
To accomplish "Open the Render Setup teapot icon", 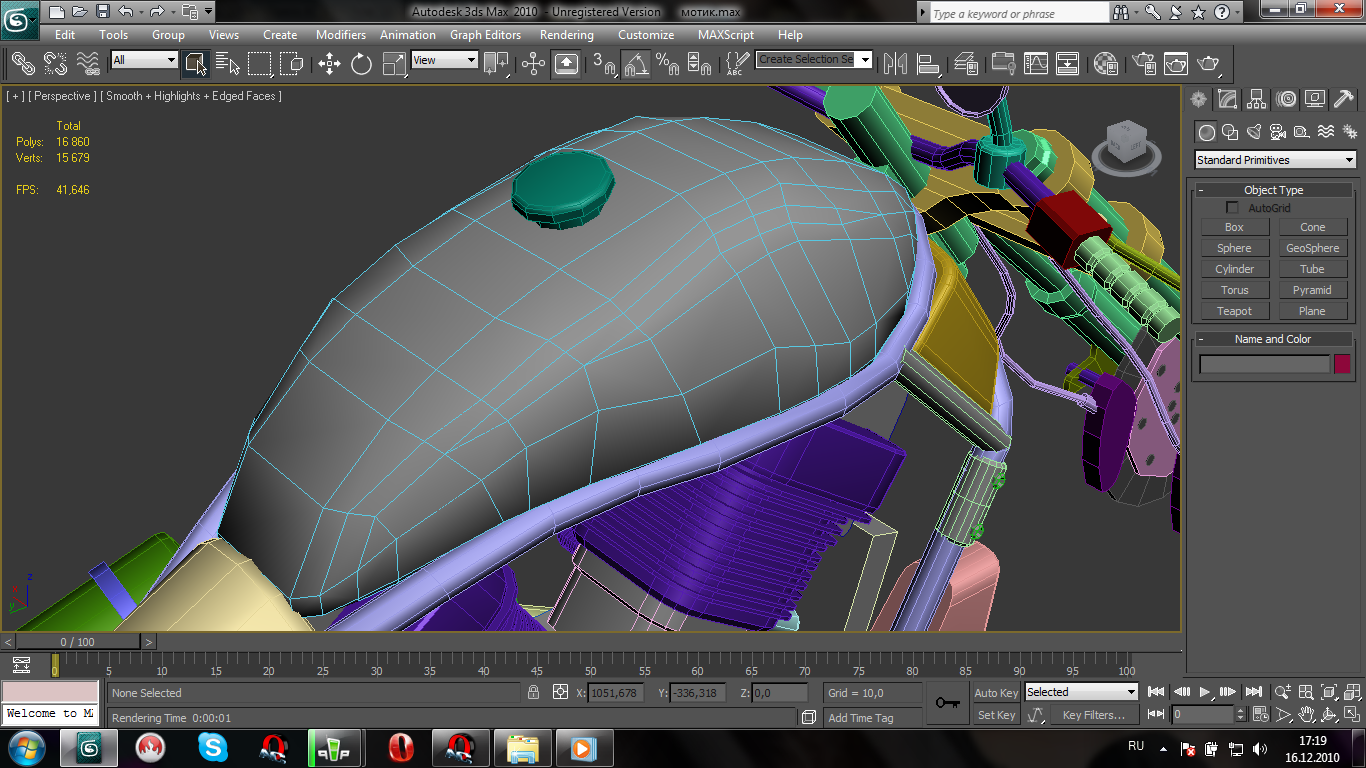I will [1143, 64].
